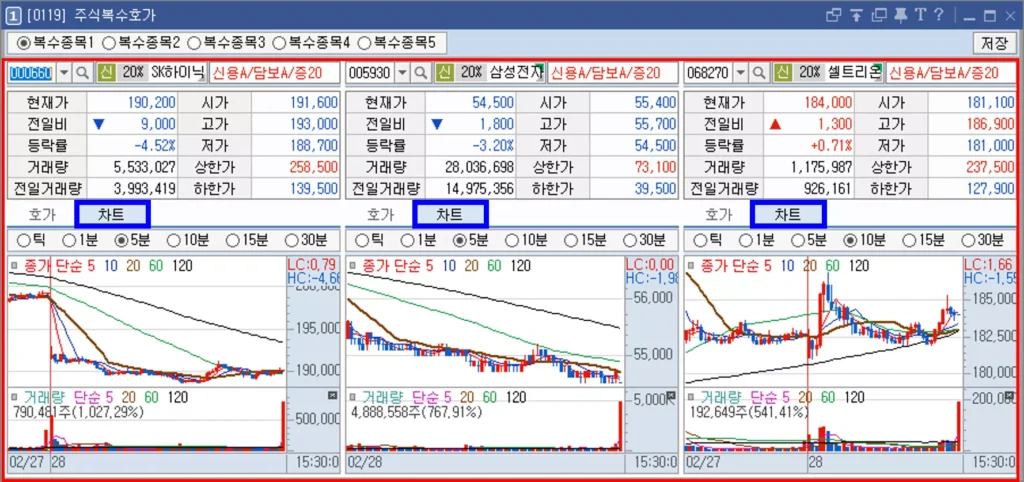The image size is (1024, 482).
Task: Switch 삼성전자 panel to 호가 tab
Action: tap(381, 214)
